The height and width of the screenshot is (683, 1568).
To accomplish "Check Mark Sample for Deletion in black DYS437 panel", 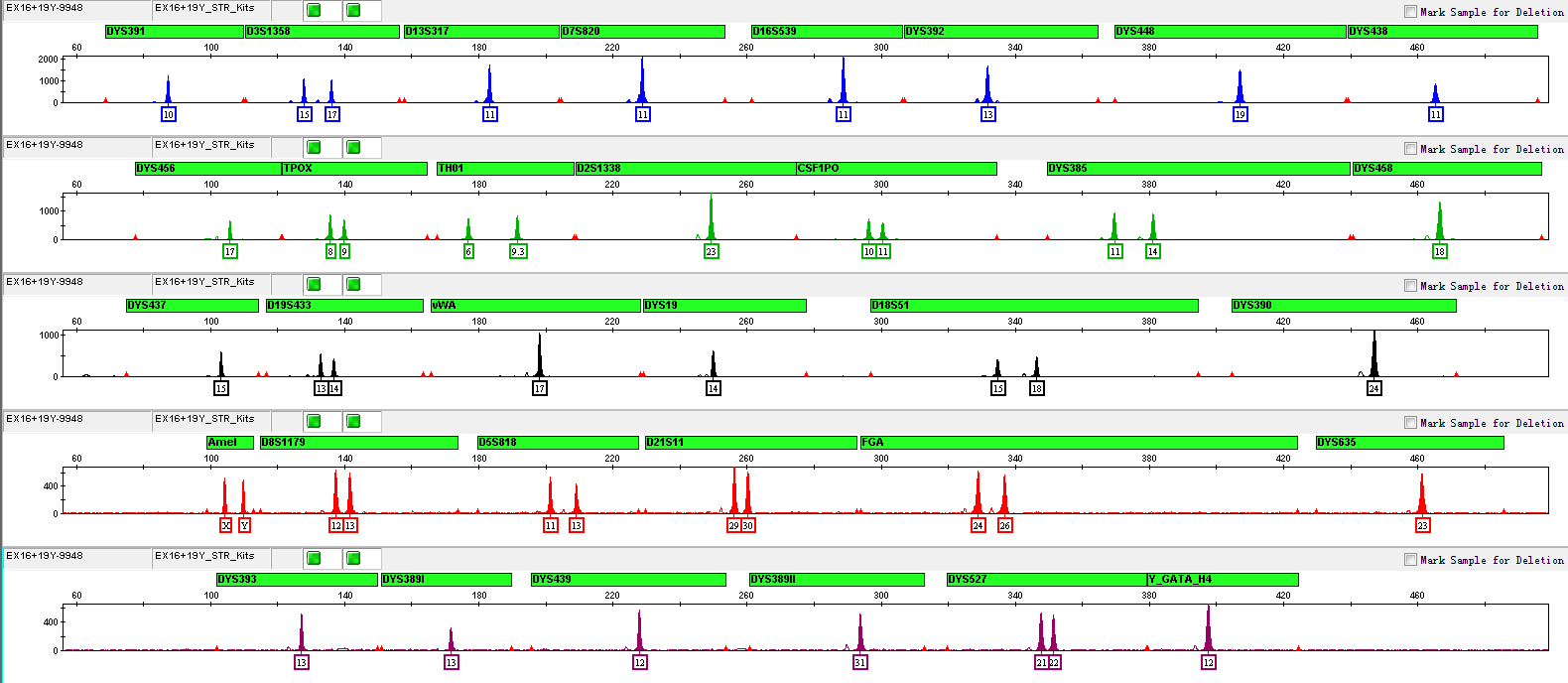I will (1410, 286).
